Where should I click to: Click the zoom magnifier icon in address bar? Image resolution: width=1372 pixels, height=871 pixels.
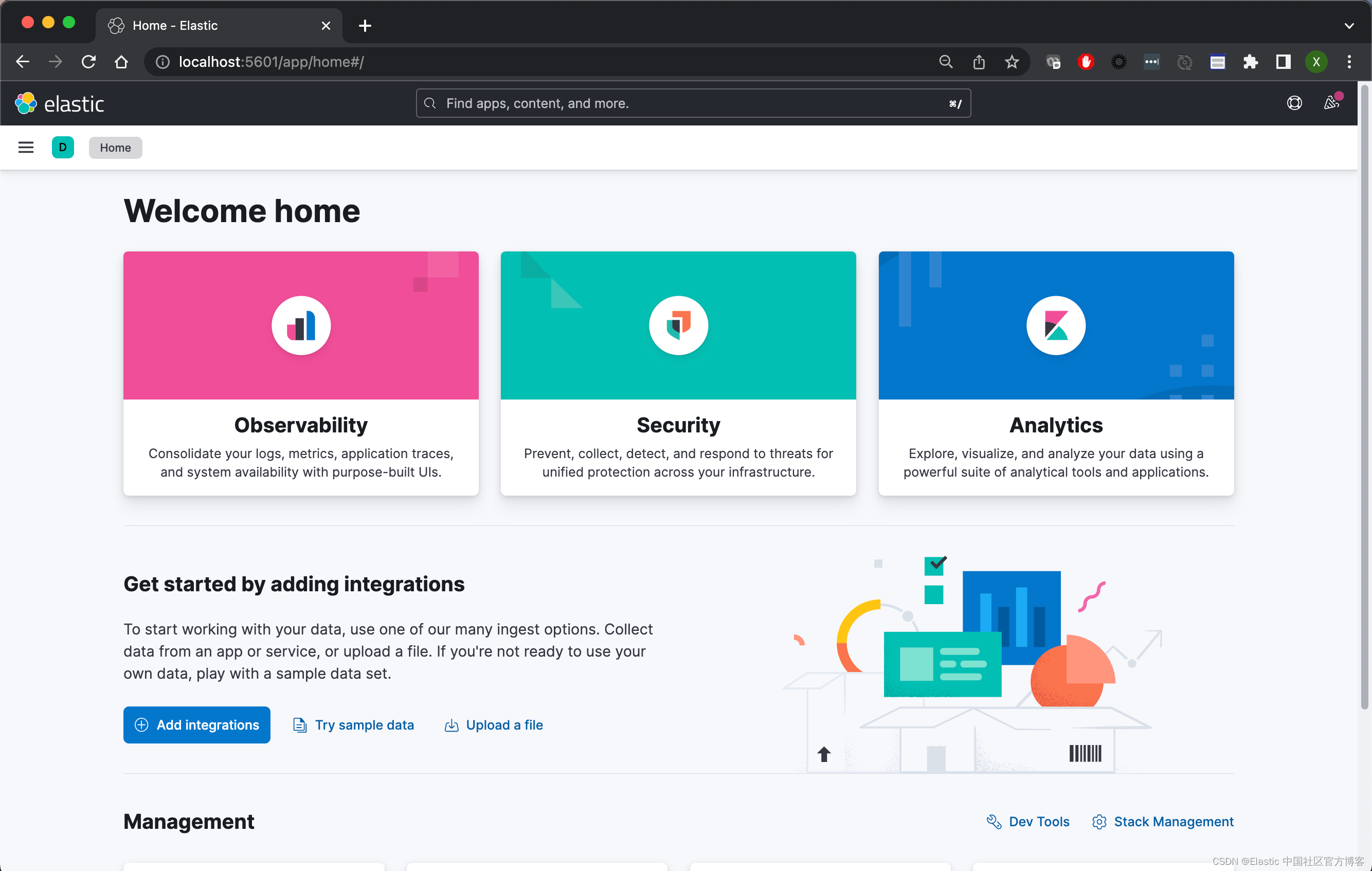coord(945,62)
